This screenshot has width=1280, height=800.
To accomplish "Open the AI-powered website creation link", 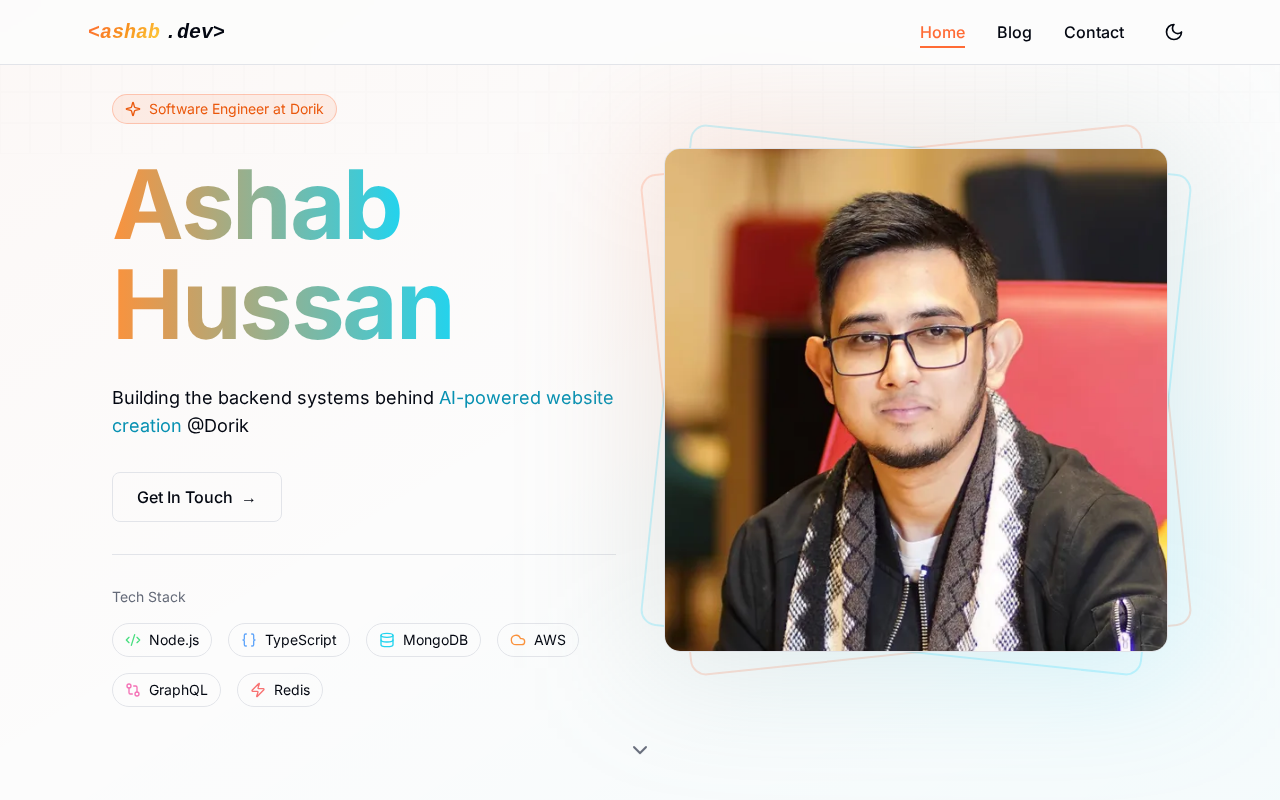I will pyautogui.click(x=363, y=411).
